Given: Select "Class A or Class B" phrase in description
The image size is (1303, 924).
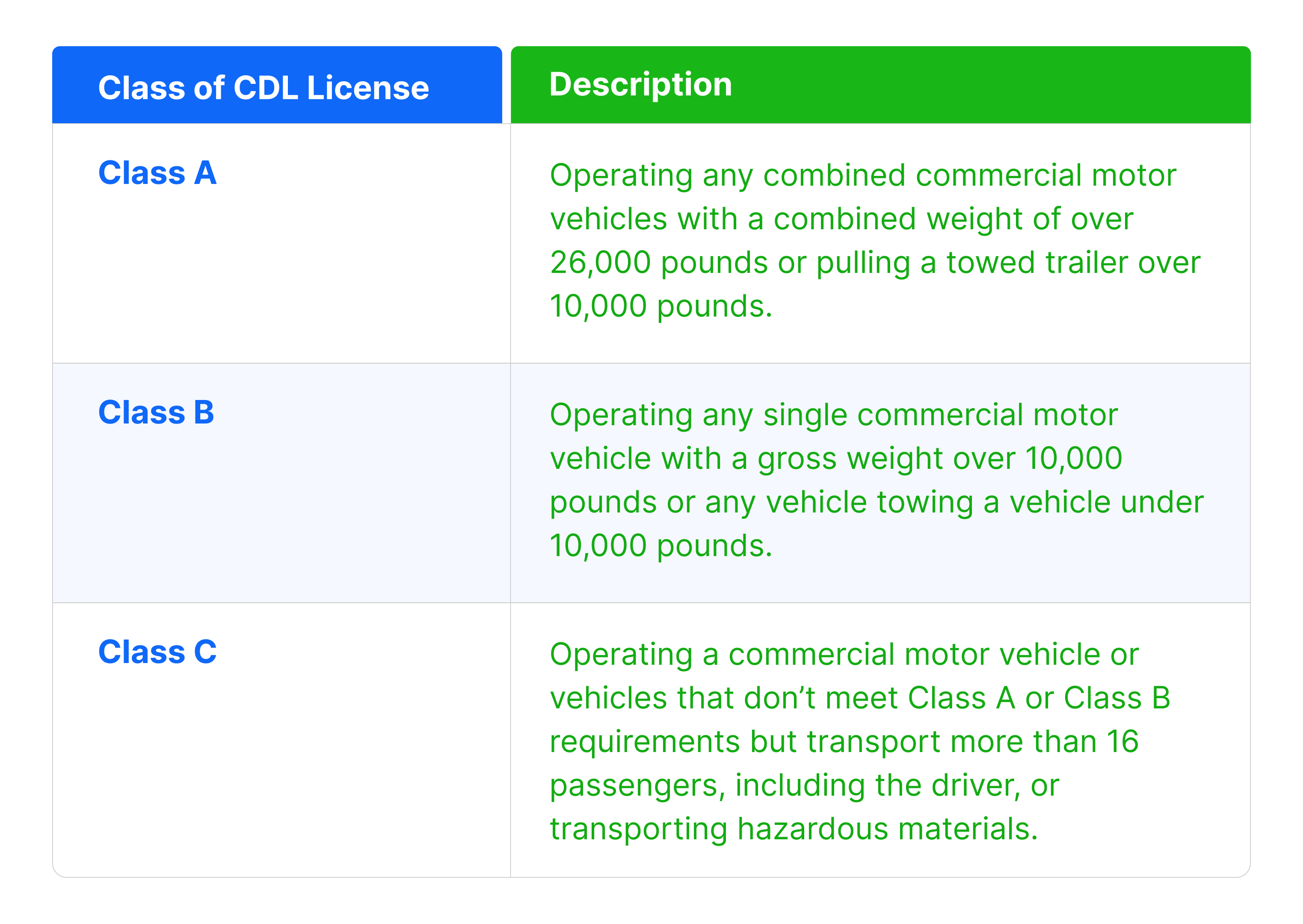Looking at the screenshot, I should [1038, 698].
